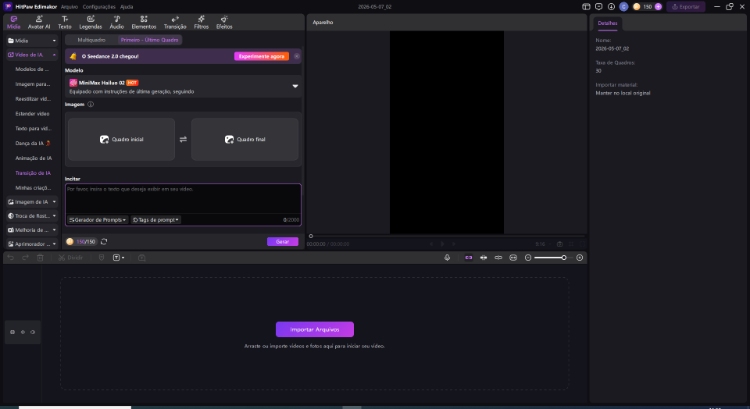Screen dimensions: 750x409
Task: Open the text track T dropdown in timeline toolbar
Action: (x=118, y=258)
